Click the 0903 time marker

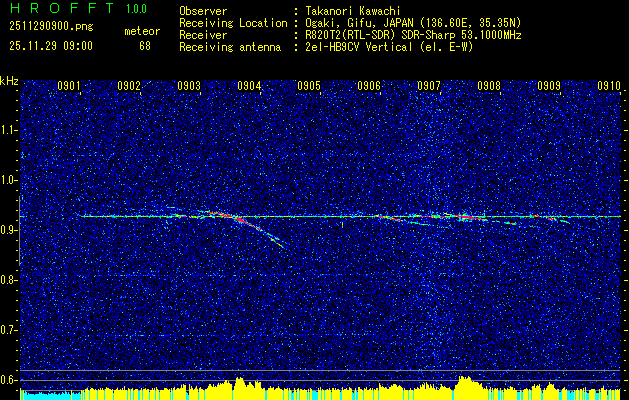click(189, 85)
